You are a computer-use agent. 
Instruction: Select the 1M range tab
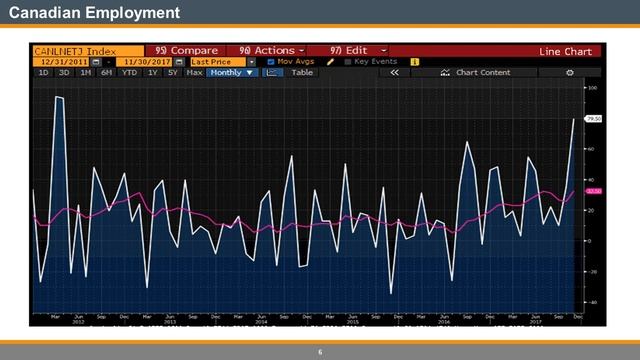[x=85, y=73]
